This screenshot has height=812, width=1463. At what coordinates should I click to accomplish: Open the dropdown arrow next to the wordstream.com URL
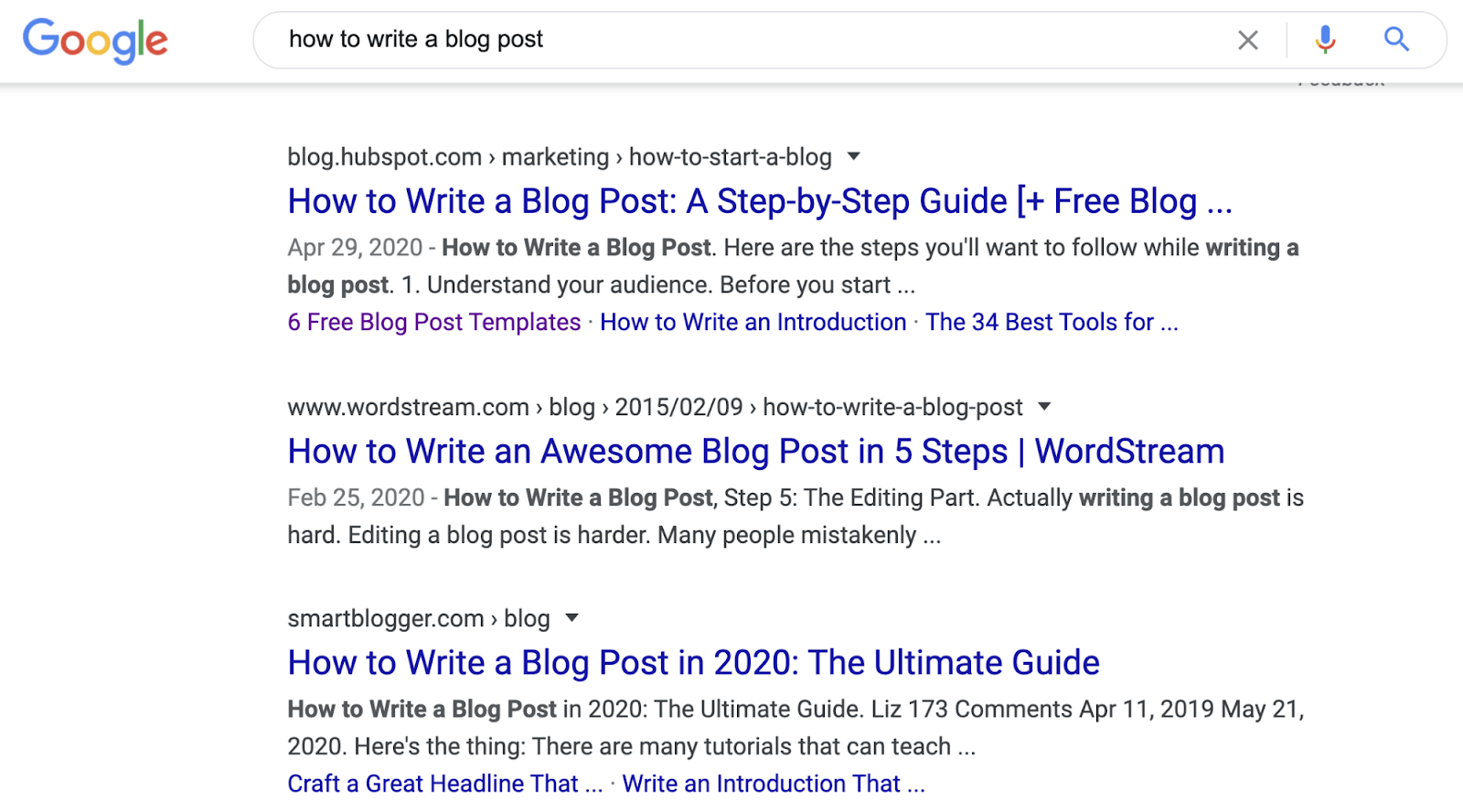(1044, 407)
